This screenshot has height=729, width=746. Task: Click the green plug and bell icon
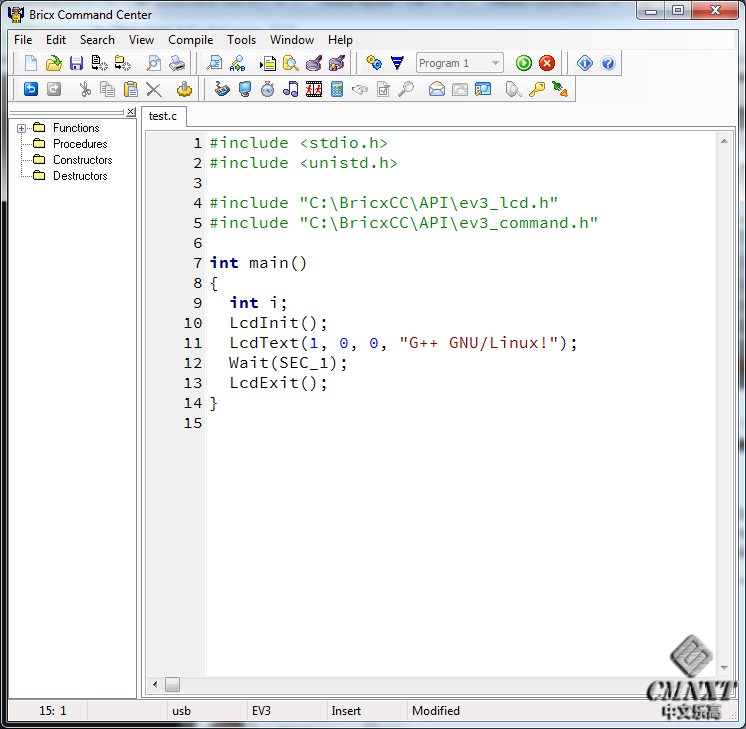[x=560, y=89]
